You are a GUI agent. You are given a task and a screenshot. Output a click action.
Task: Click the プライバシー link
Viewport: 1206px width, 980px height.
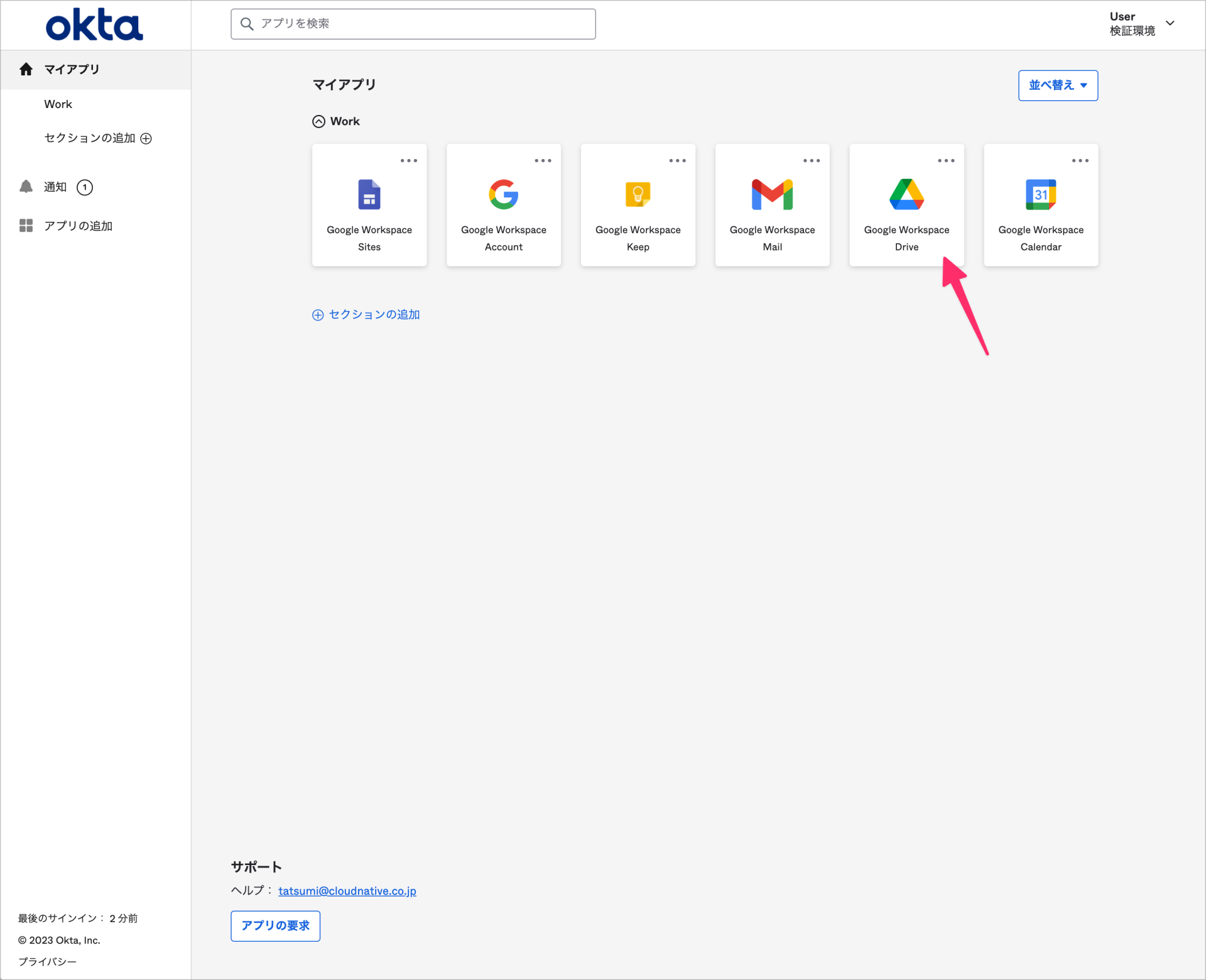(x=46, y=961)
